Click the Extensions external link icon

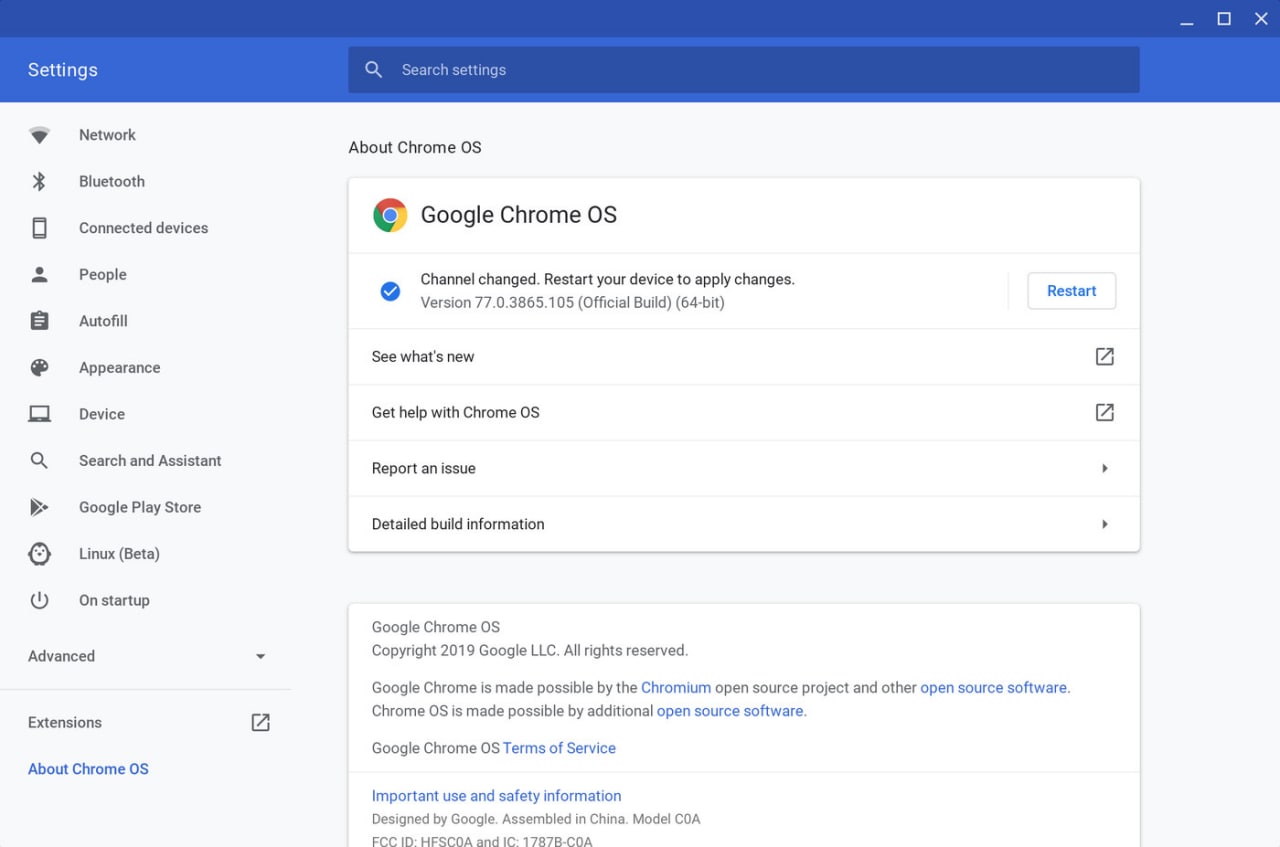(260, 722)
